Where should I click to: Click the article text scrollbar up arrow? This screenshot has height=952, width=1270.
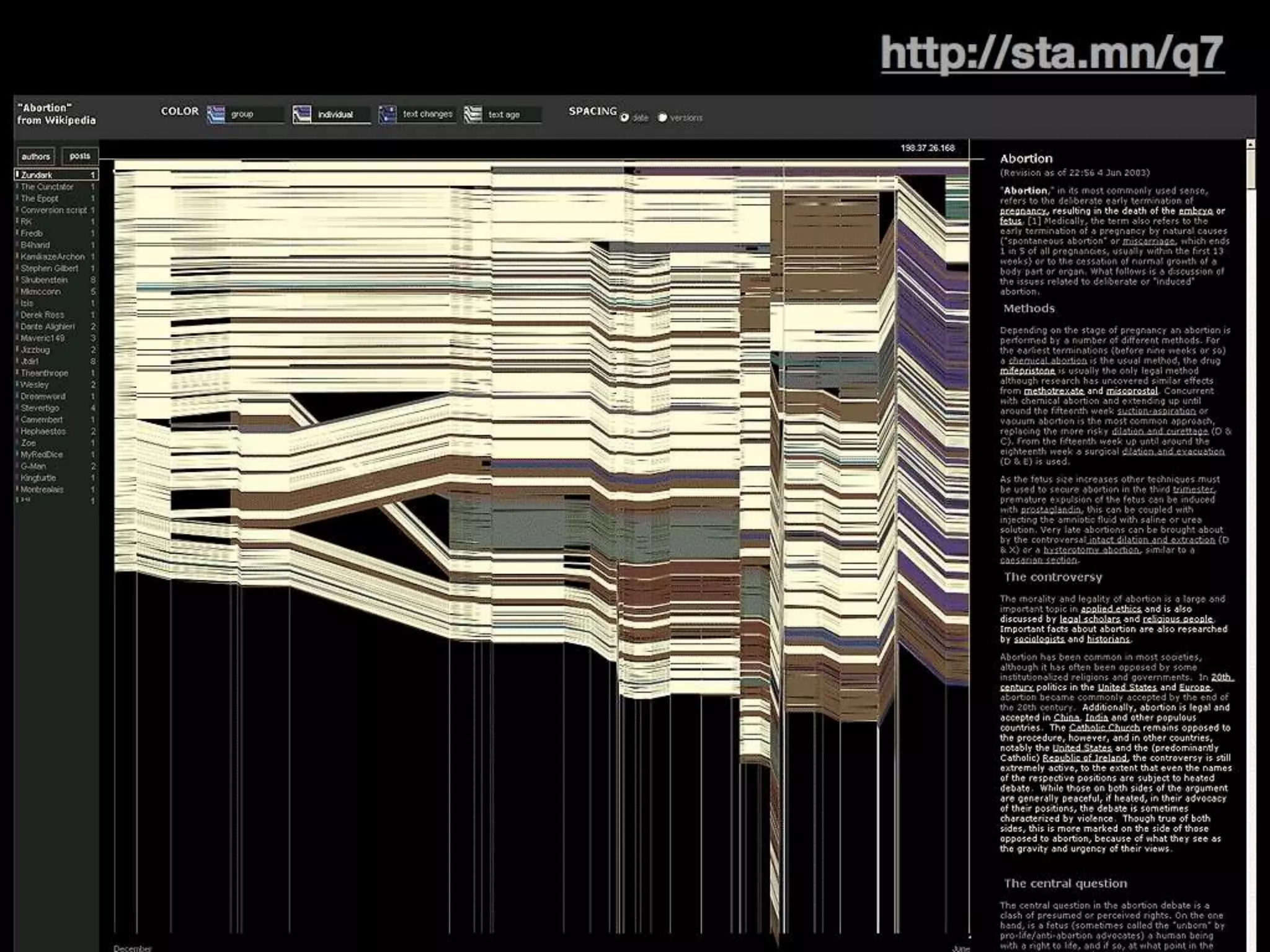point(1250,144)
